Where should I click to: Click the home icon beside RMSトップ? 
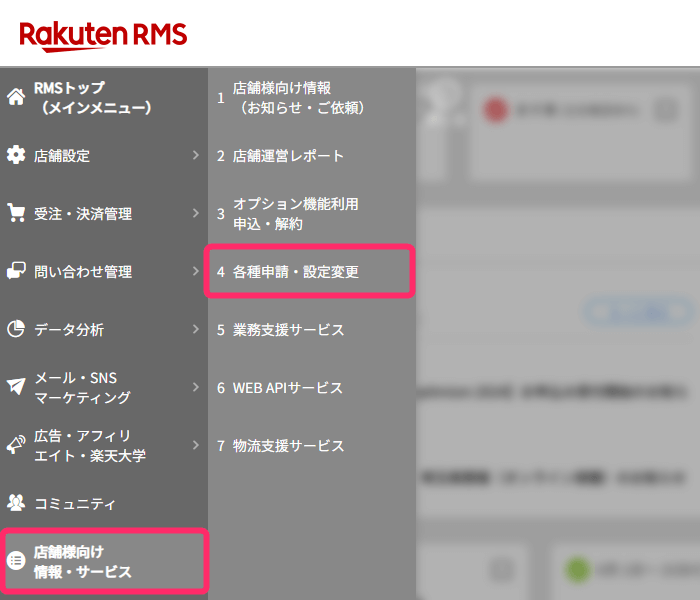[x=16, y=97]
